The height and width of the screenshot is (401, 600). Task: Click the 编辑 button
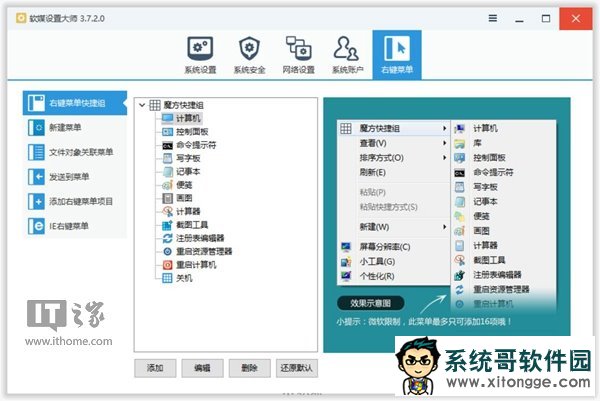[x=201, y=368]
